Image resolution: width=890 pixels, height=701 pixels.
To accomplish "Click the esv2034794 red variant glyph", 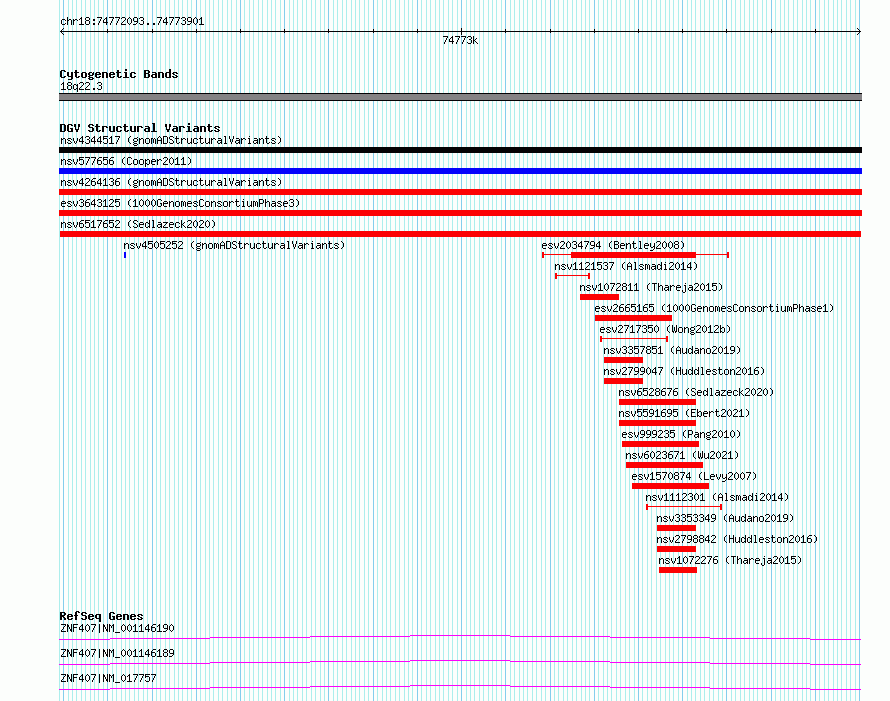I will [635, 255].
